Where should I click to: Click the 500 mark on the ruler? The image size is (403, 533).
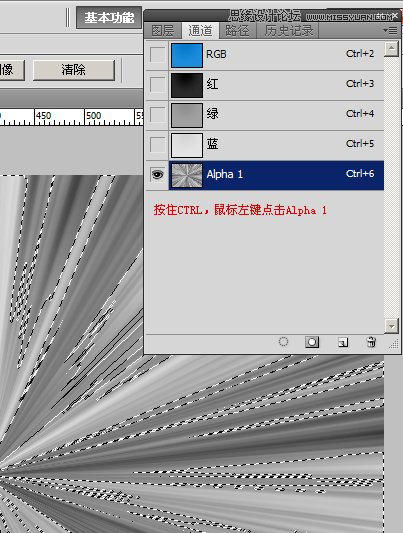pyautogui.click(x=93, y=116)
